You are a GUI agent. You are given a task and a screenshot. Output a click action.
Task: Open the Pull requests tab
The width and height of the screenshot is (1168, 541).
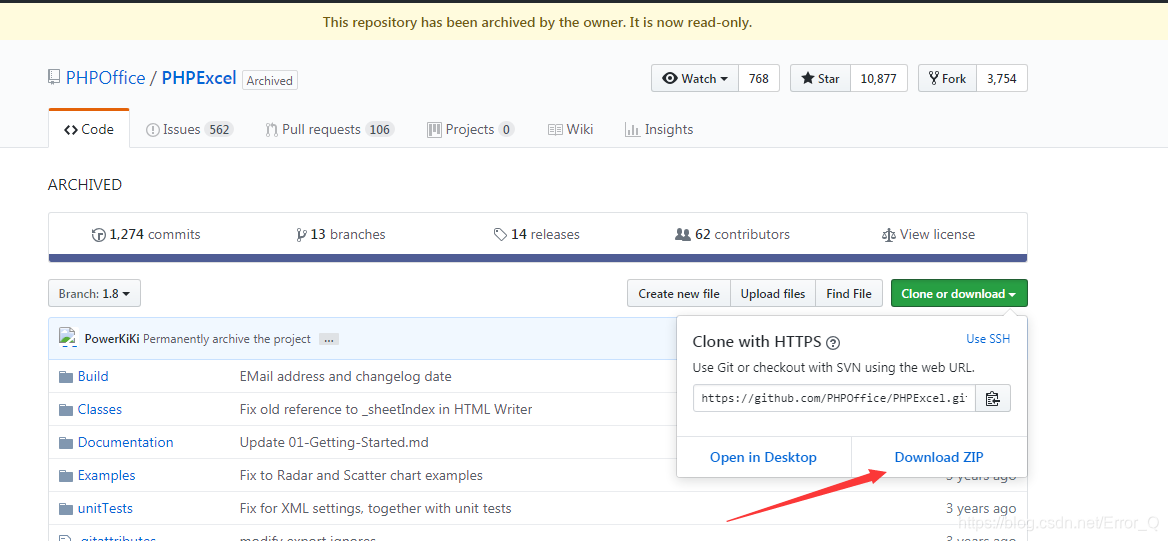click(329, 129)
